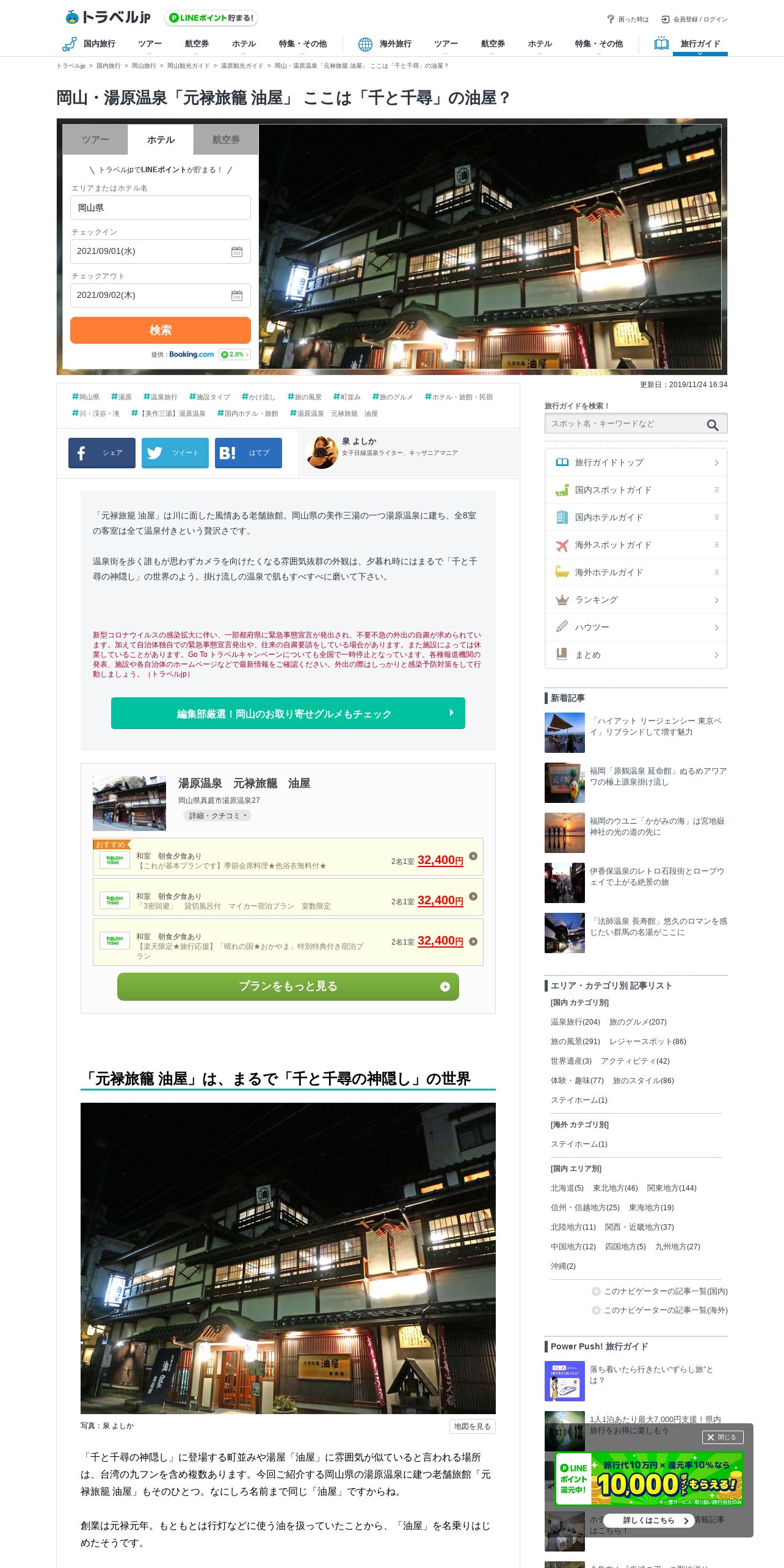Open the 詳細・クチコミ button

tap(217, 816)
